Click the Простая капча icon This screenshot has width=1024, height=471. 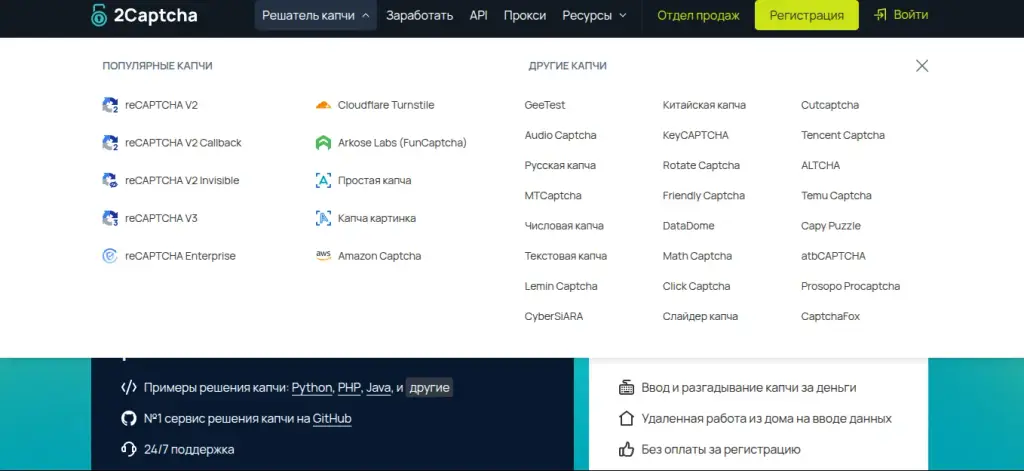(323, 180)
